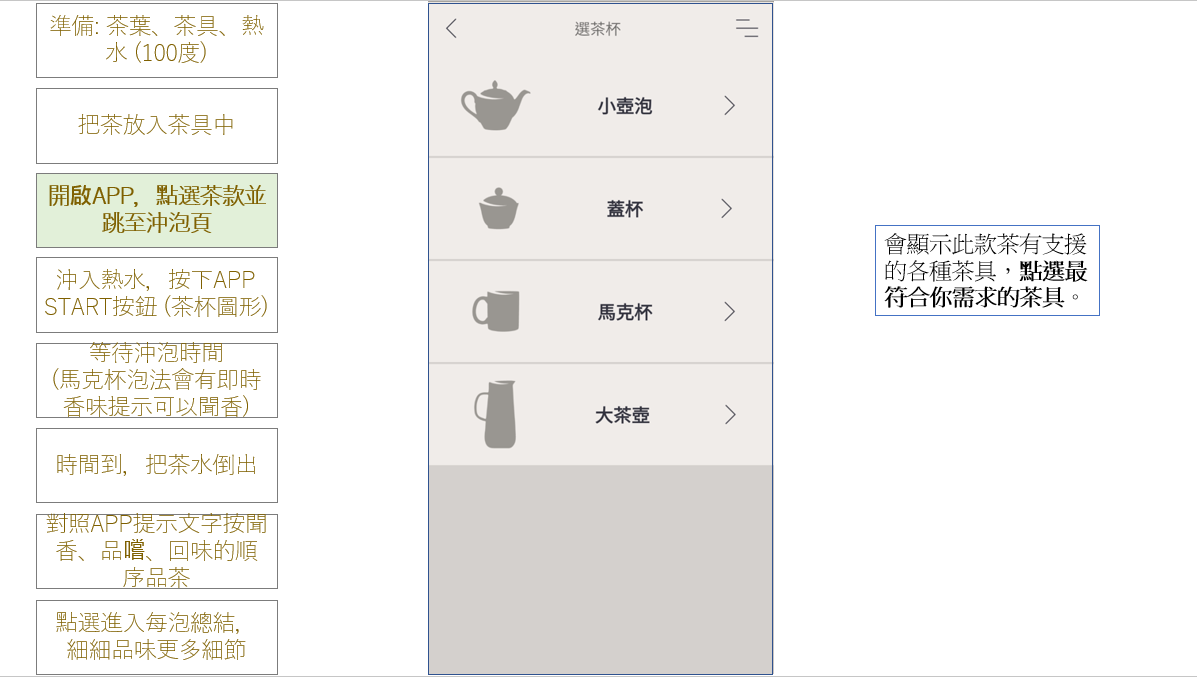The image size is (1197, 677).
Task: Select the highlighted 開啟APP step box
Action: (x=157, y=210)
